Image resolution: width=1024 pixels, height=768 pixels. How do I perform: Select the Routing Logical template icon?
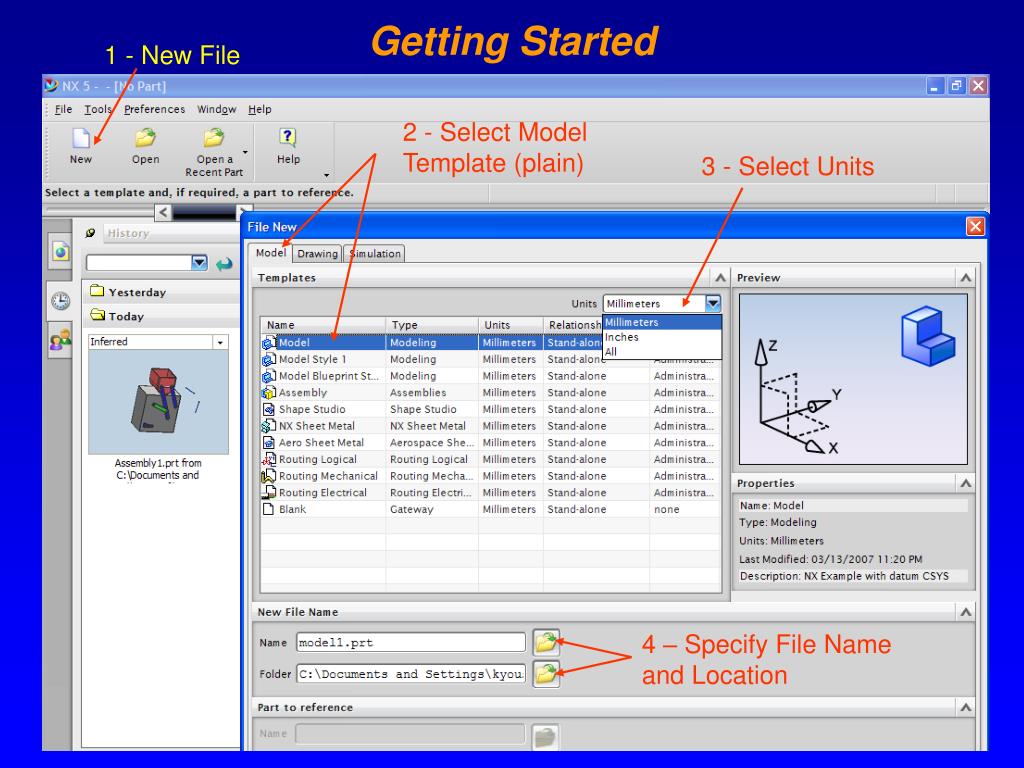tap(268, 459)
